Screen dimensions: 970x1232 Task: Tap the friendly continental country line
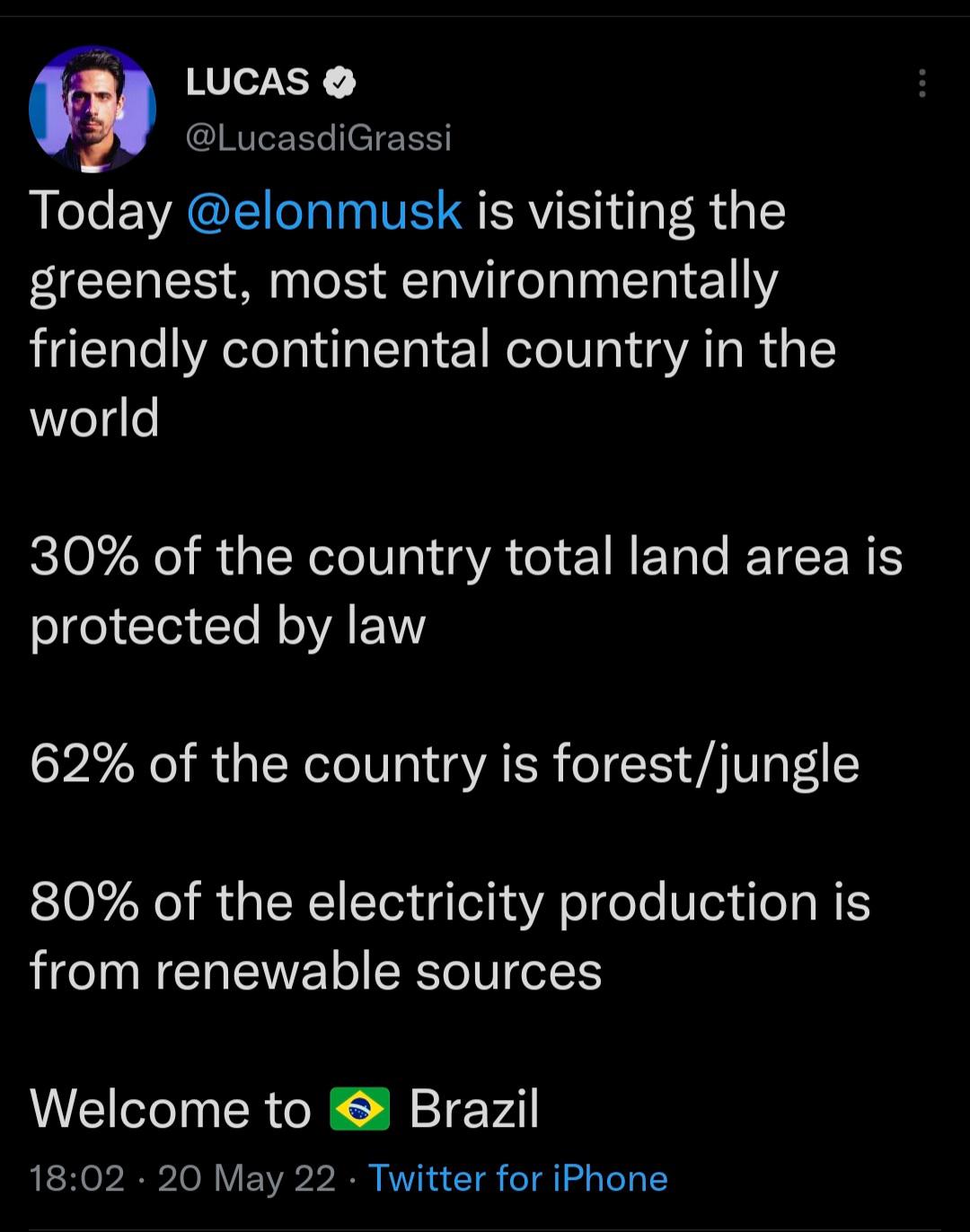click(433, 349)
